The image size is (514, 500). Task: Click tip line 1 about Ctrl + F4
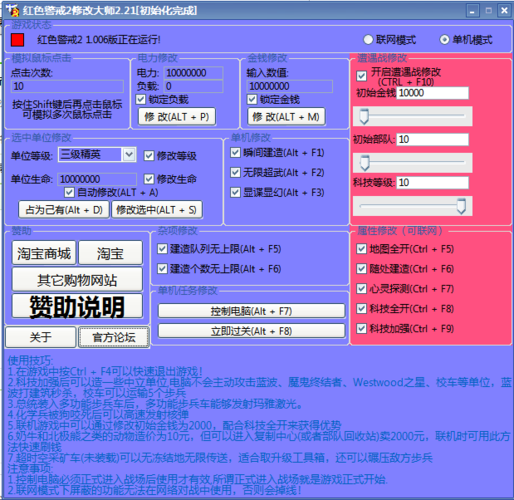[x=105, y=371]
